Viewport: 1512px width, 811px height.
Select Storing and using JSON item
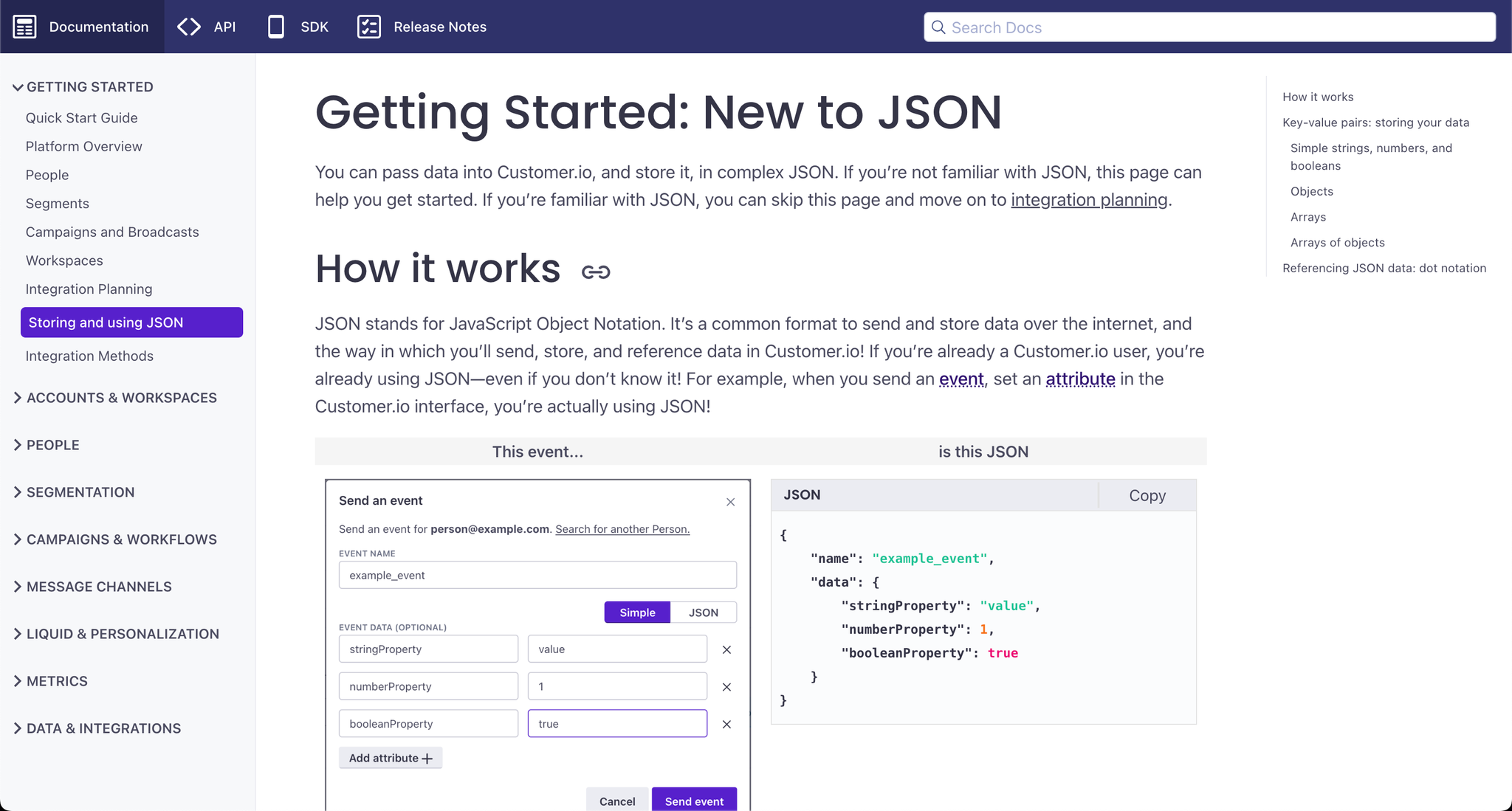click(x=131, y=322)
